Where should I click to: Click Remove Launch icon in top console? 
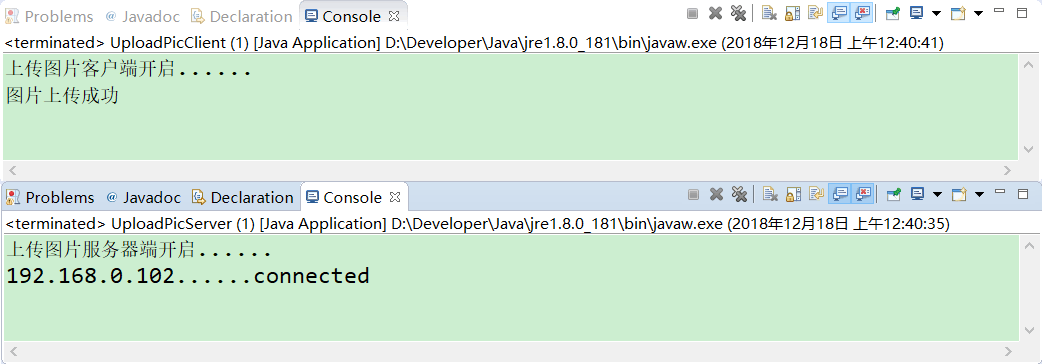pos(715,13)
